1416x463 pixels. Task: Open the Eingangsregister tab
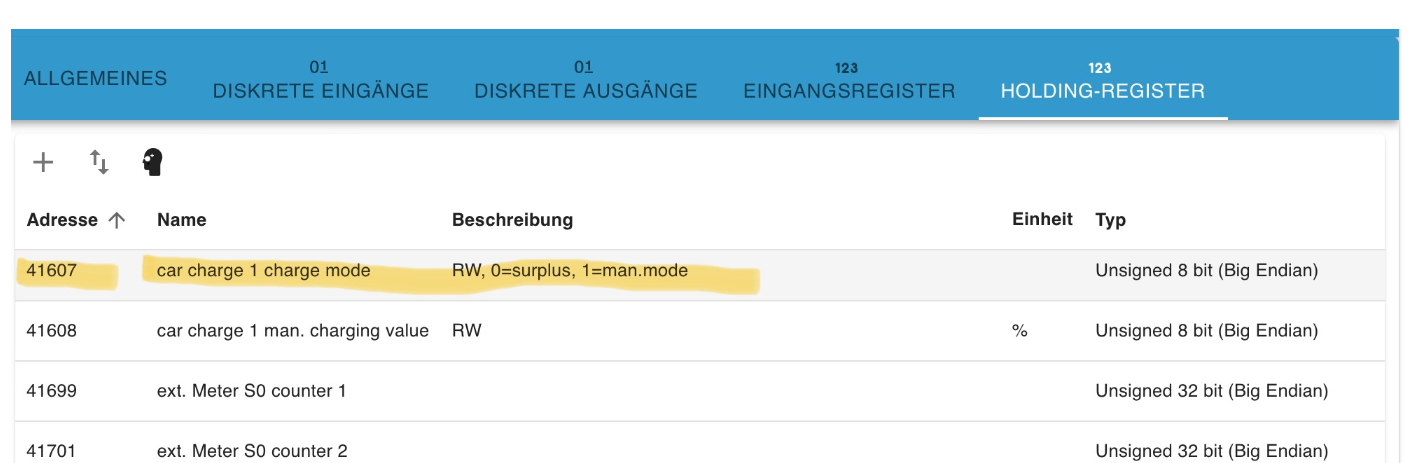click(849, 81)
